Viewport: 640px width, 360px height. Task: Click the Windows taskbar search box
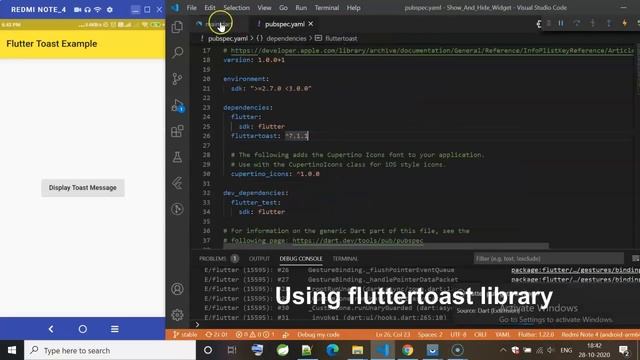[x=110, y=350]
